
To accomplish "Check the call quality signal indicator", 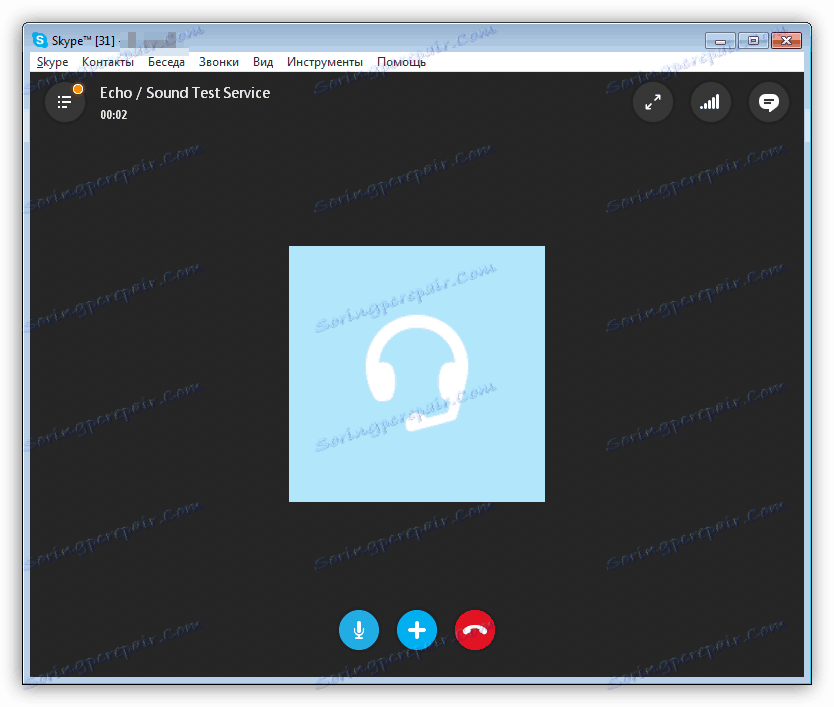I will pos(711,102).
